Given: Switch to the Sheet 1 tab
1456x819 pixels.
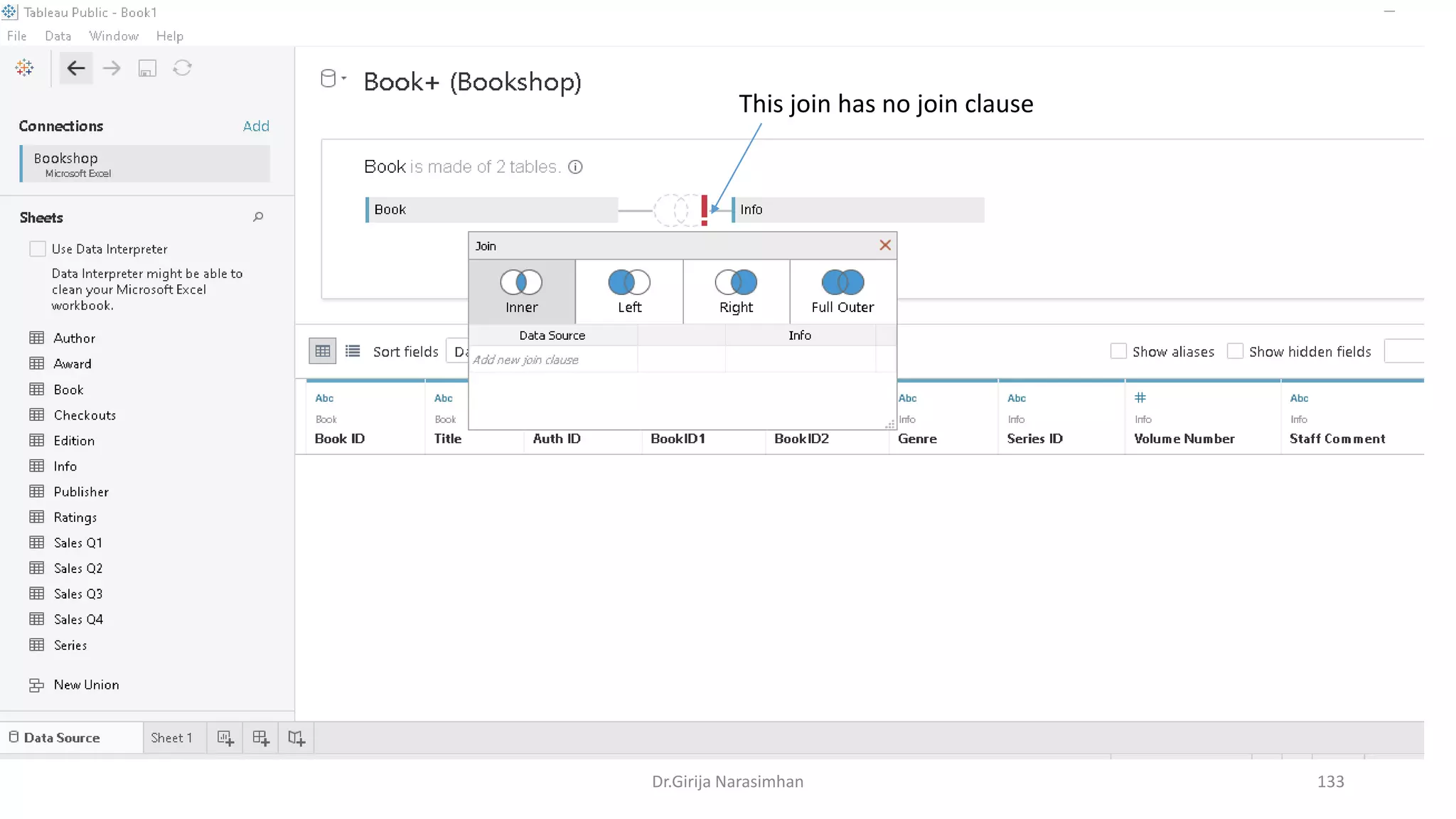Looking at the screenshot, I should 171,738.
